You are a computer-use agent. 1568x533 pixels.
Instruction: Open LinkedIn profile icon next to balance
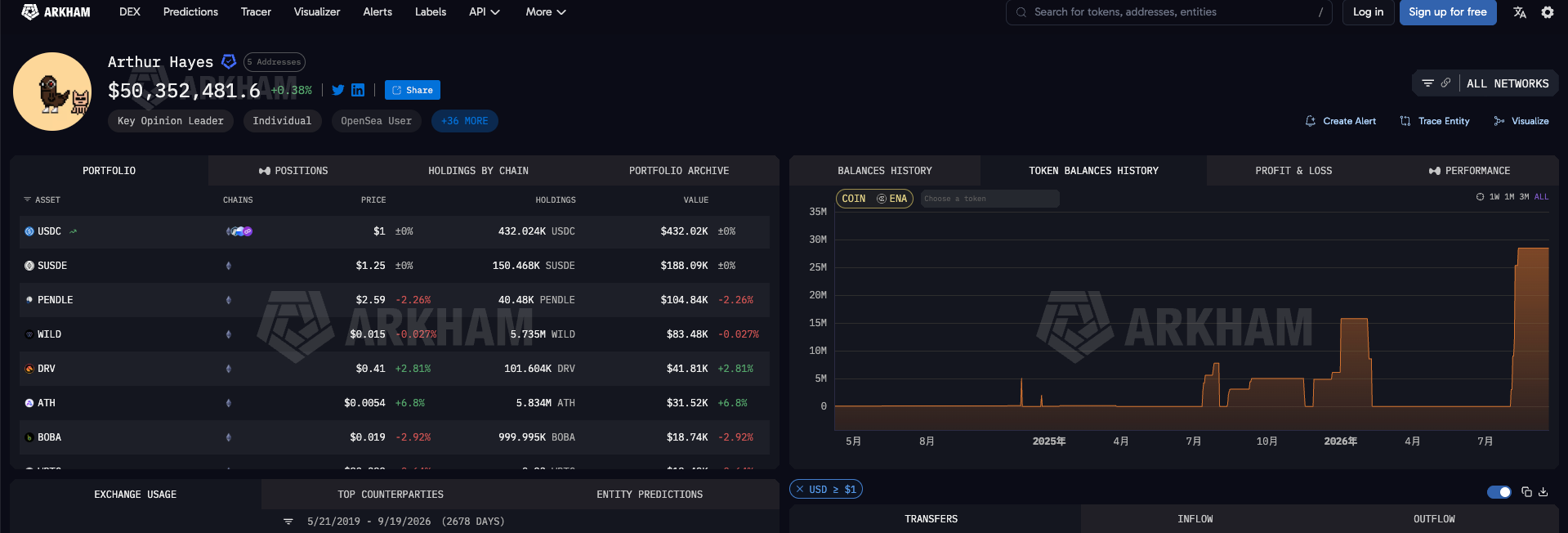(358, 90)
